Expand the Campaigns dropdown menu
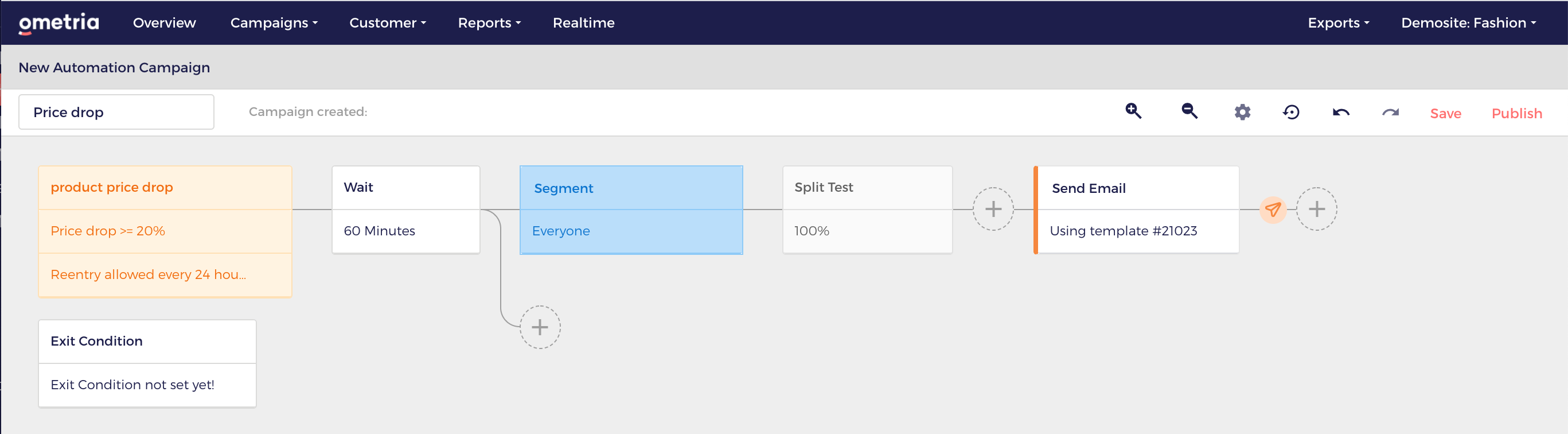This screenshot has width=1568, height=434. [x=274, y=23]
